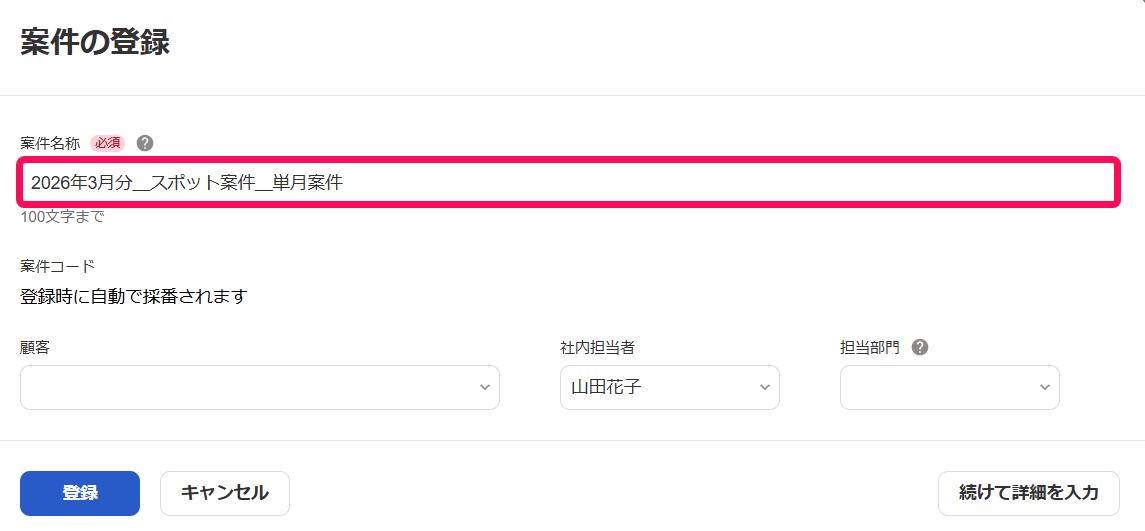Click the chevron arrow in 担当部門 field

(1044, 387)
